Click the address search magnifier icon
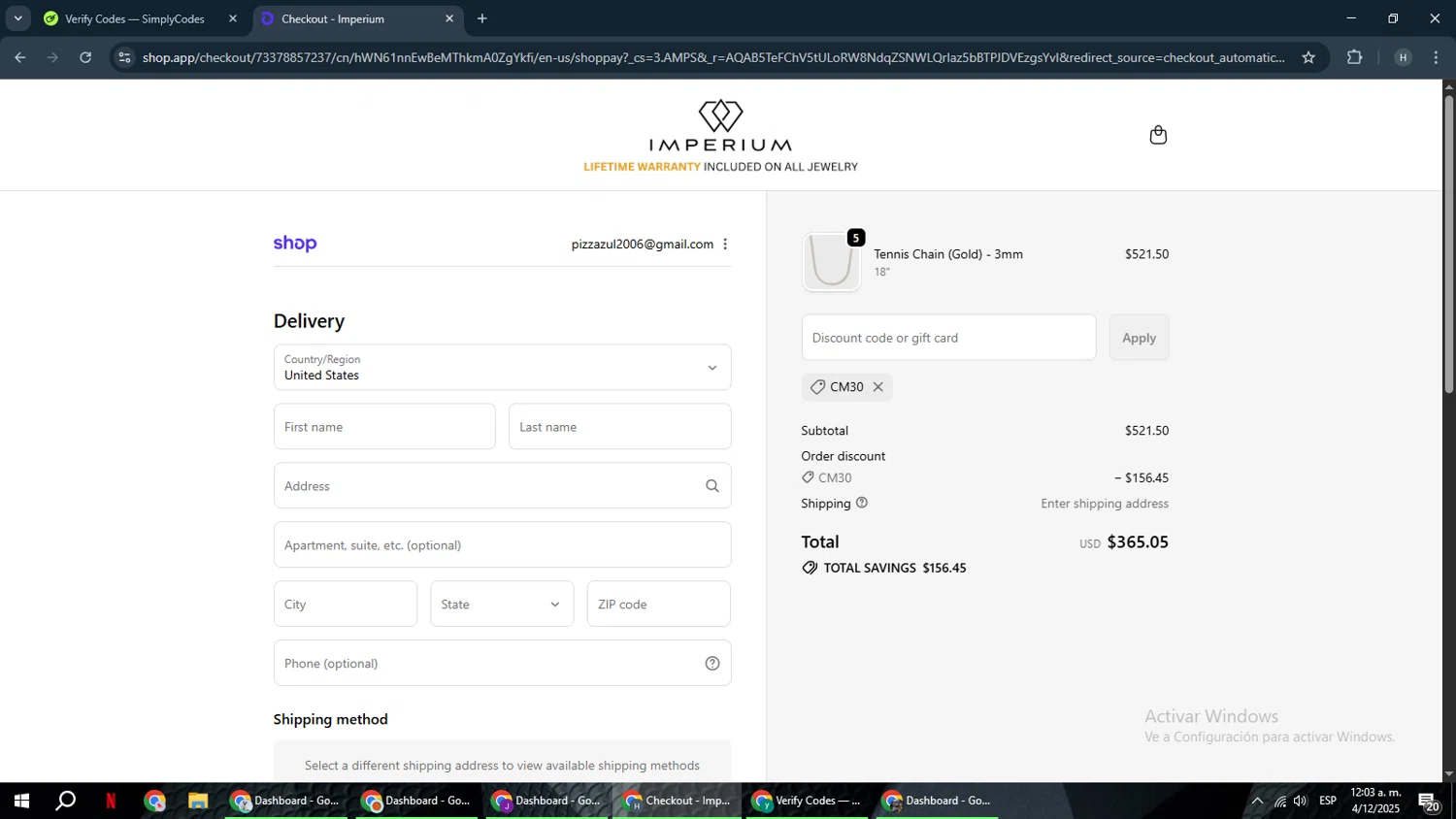Image resolution: width=1456 pixels, height=819 pixels. coord(712,486)
